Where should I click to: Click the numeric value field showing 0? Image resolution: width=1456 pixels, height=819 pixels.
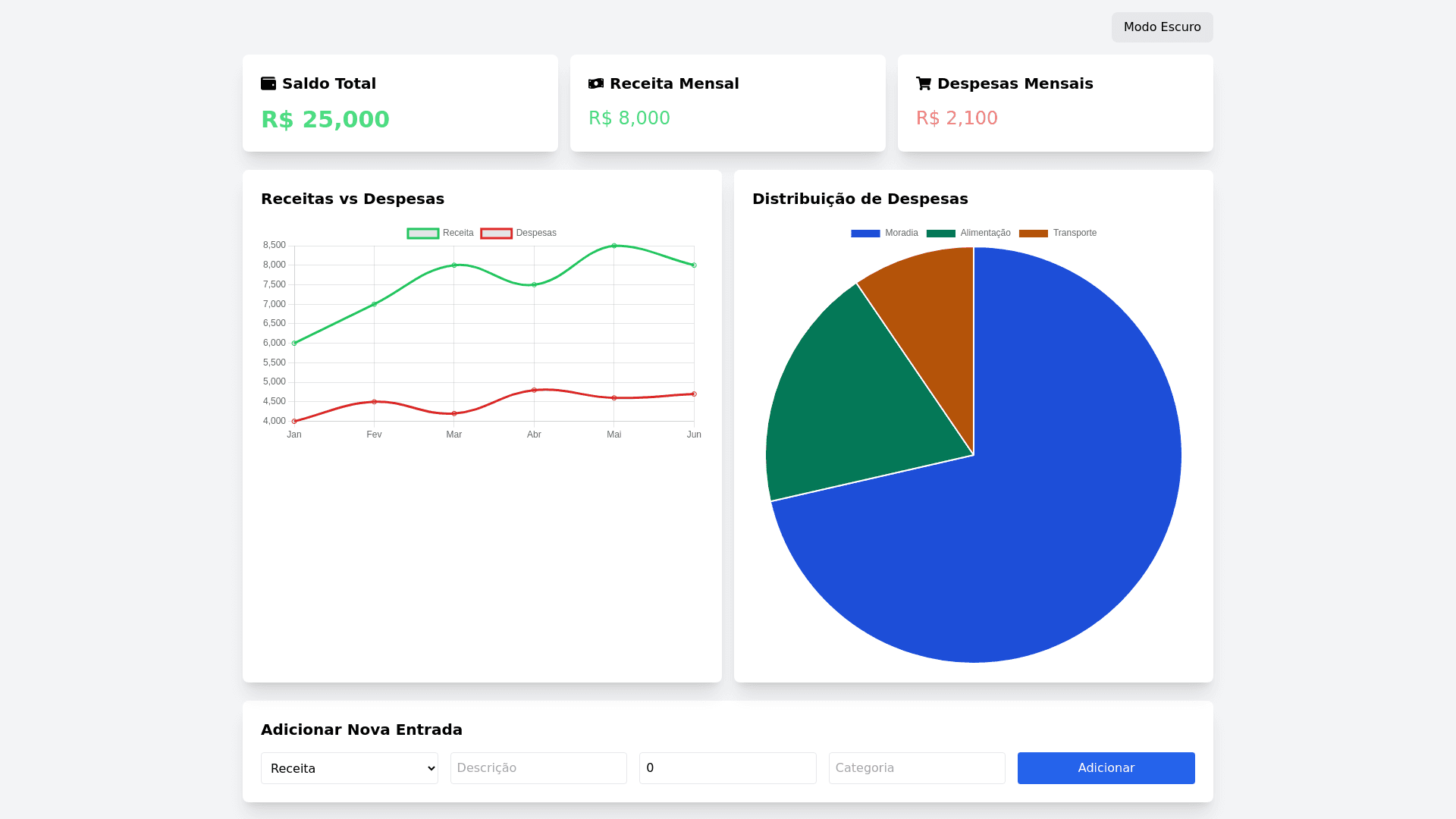click(x=727, y=768)
